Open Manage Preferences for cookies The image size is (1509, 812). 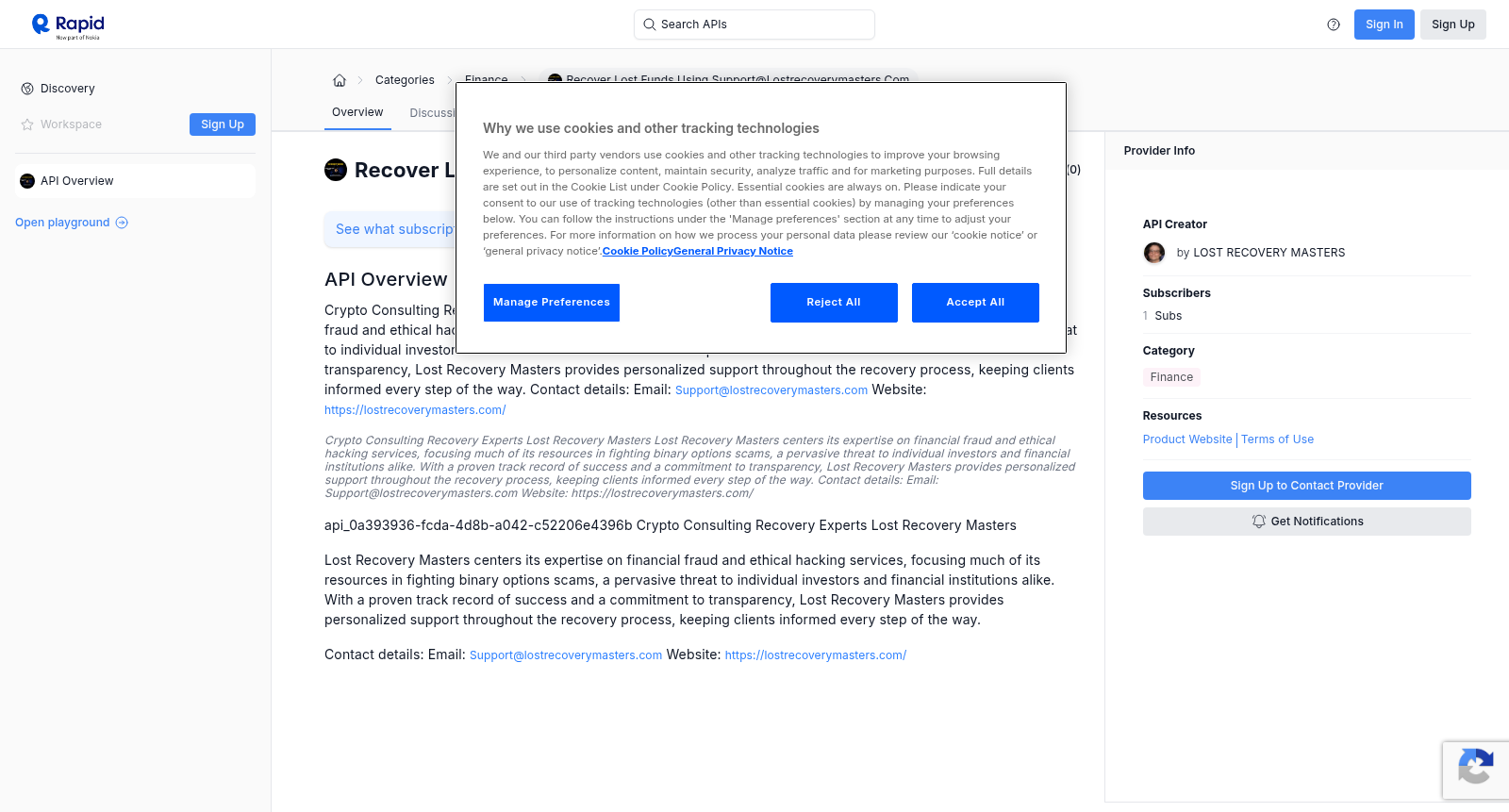[552, 303]
